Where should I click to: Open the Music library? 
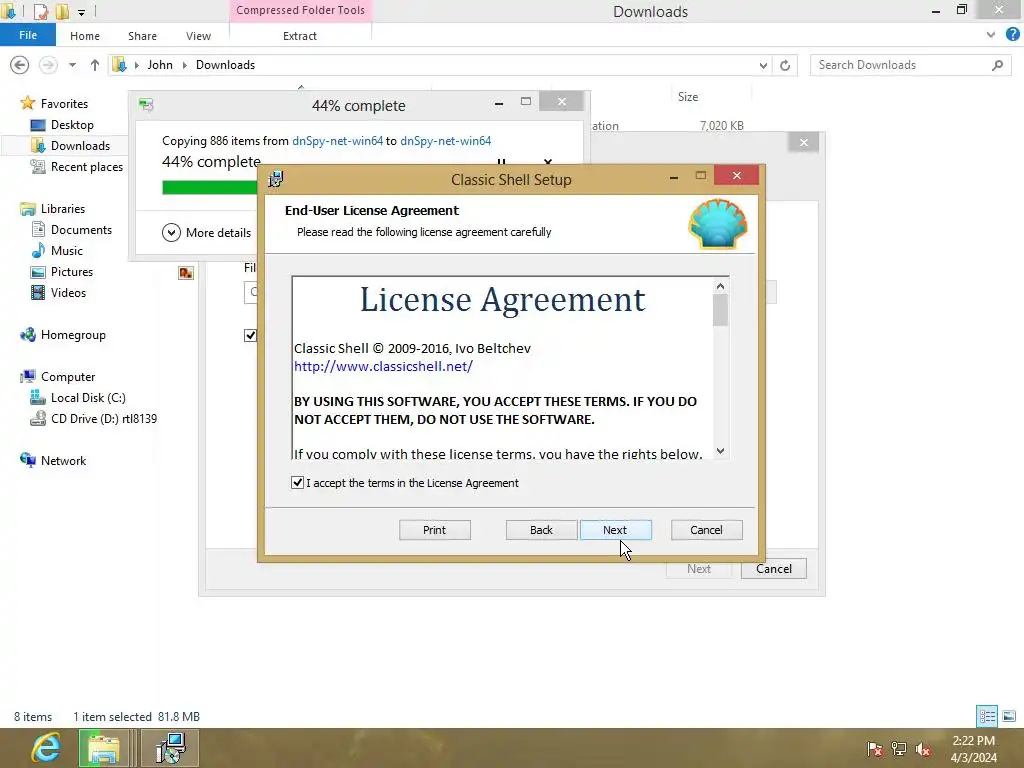[67, 250]
